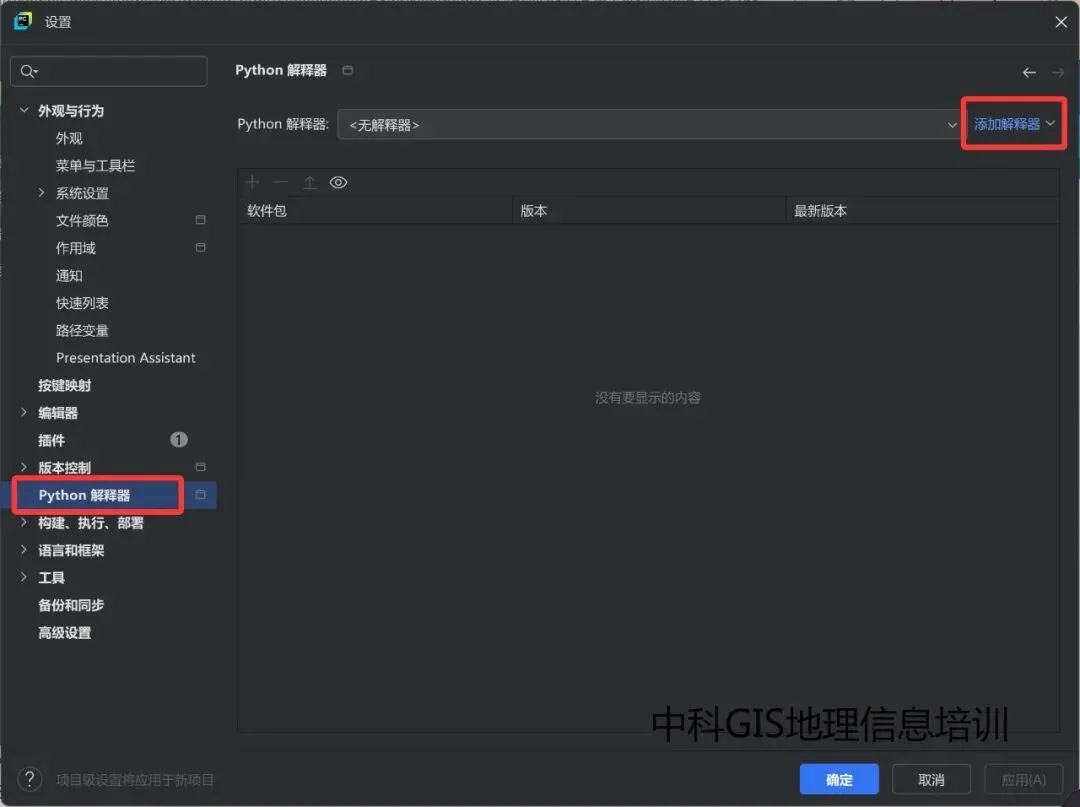
Task: Click the search magnifier icon in settings
Action: pyautogui.click(x=29, y=71)
